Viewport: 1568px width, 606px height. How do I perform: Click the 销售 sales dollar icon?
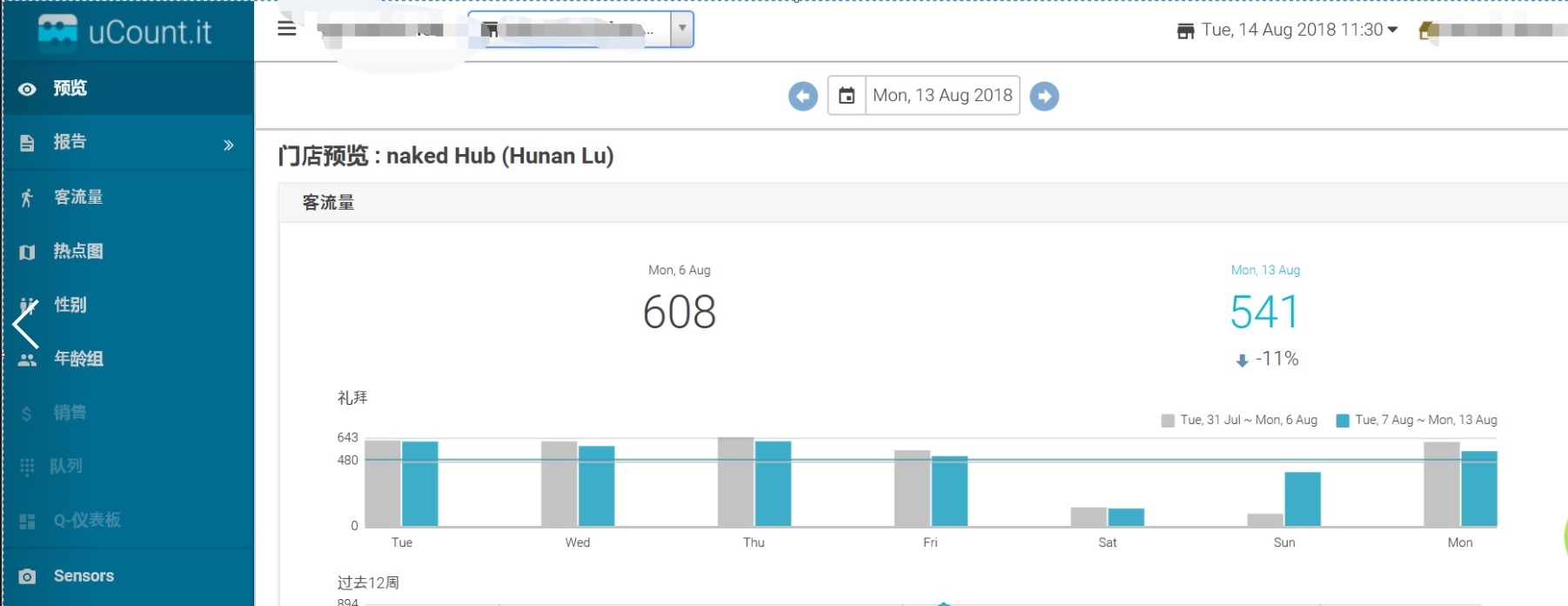26,414
